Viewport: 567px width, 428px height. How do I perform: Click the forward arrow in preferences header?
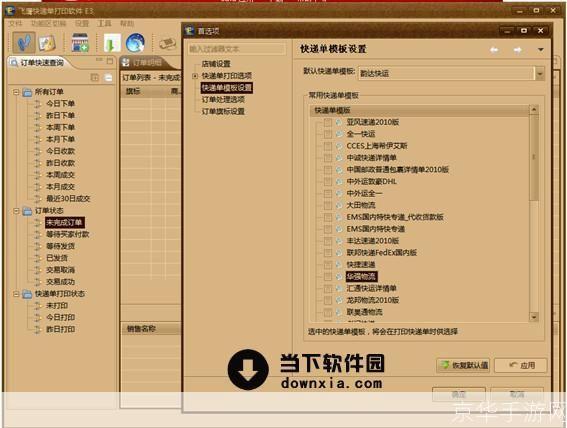(x=517, y=50)
